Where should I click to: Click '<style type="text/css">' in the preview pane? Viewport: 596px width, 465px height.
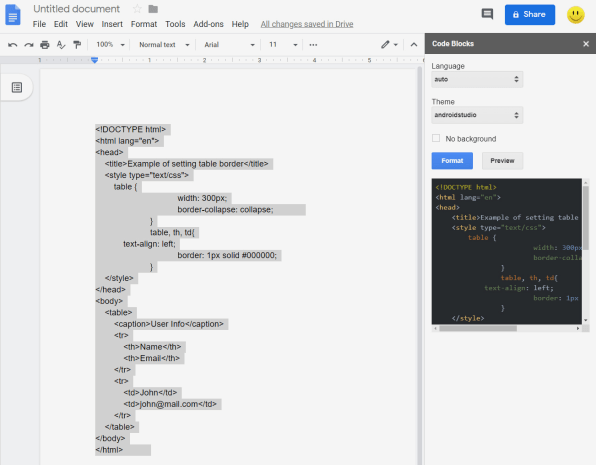click(x=498, y=227)
